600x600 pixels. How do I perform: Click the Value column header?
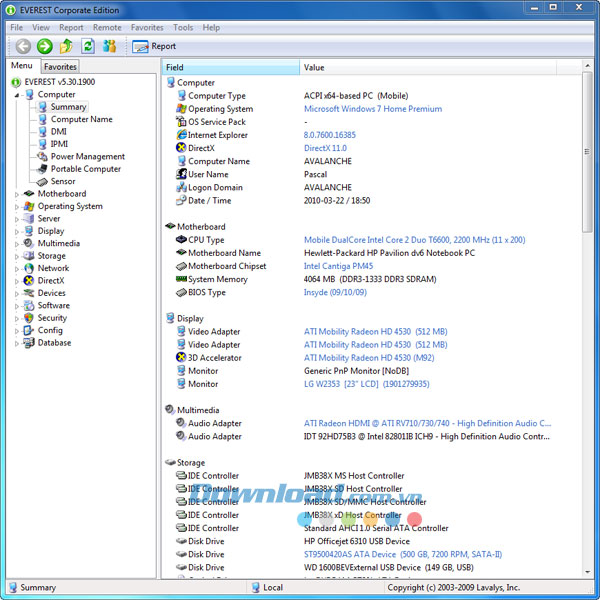click(428, 67)
